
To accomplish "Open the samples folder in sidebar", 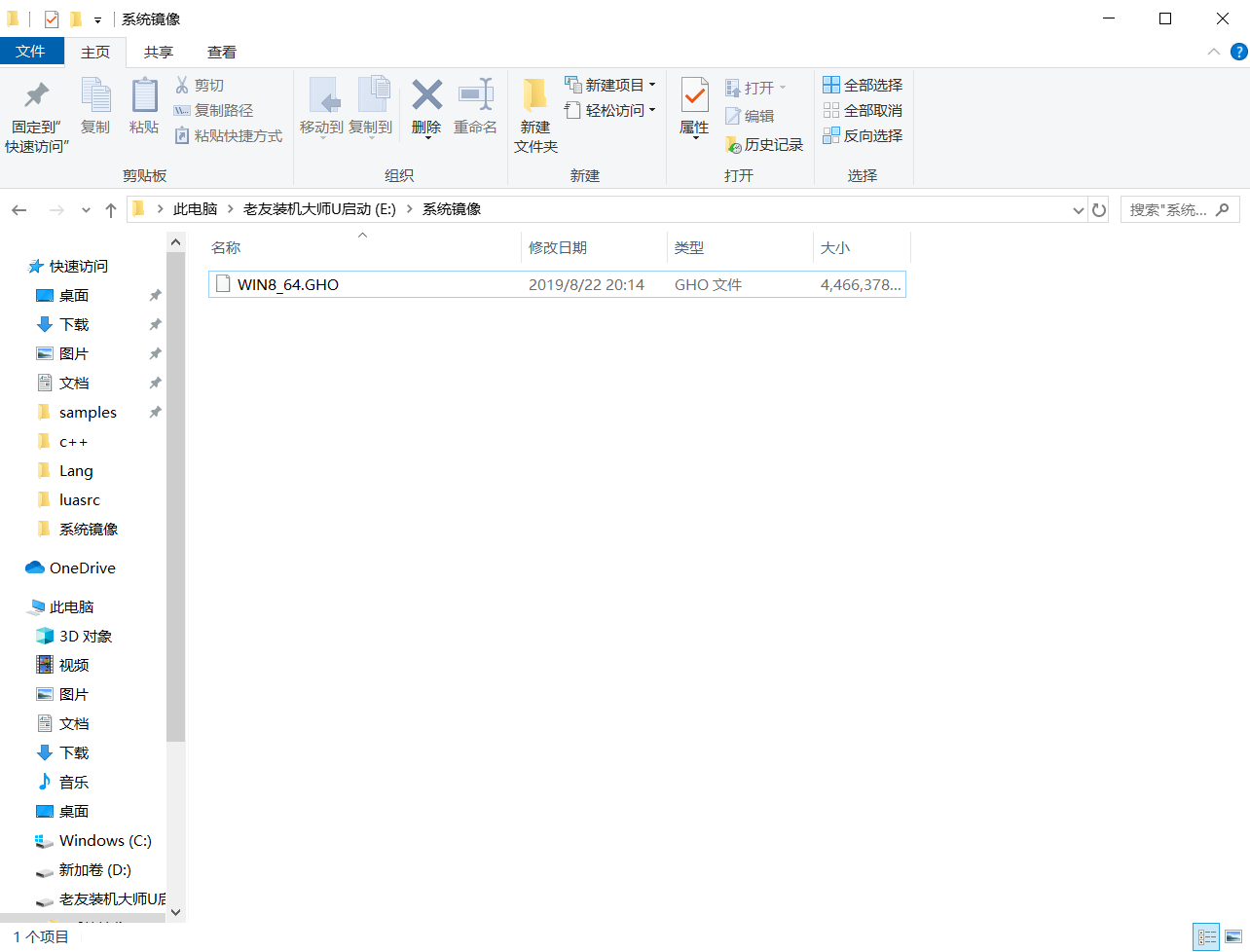I will (88, 413).
